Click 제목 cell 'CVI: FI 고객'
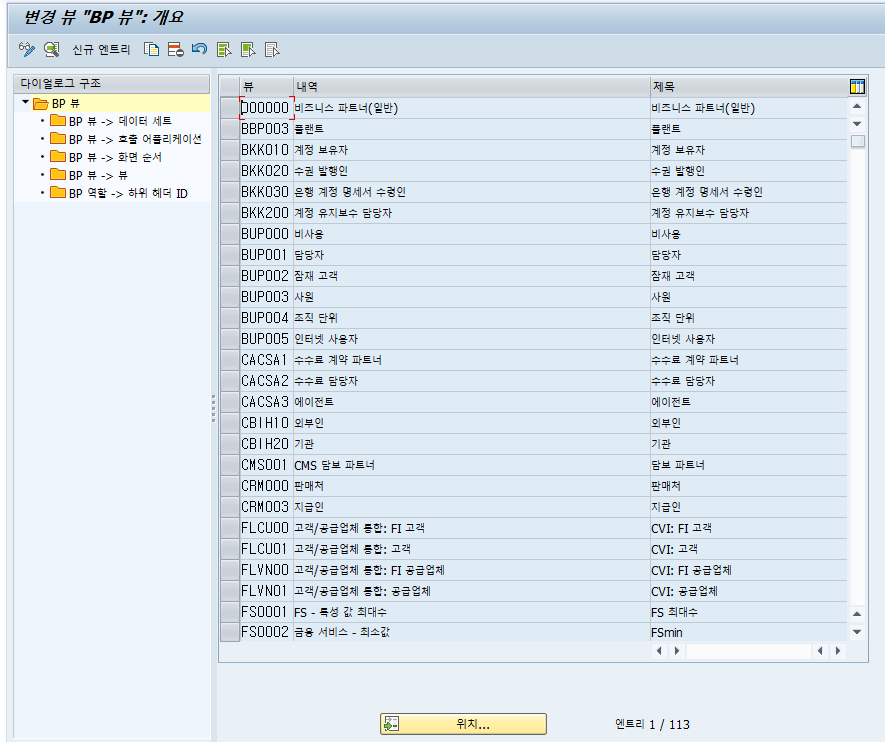This screenshot has width=885, height=742. [x=748, y=528]
